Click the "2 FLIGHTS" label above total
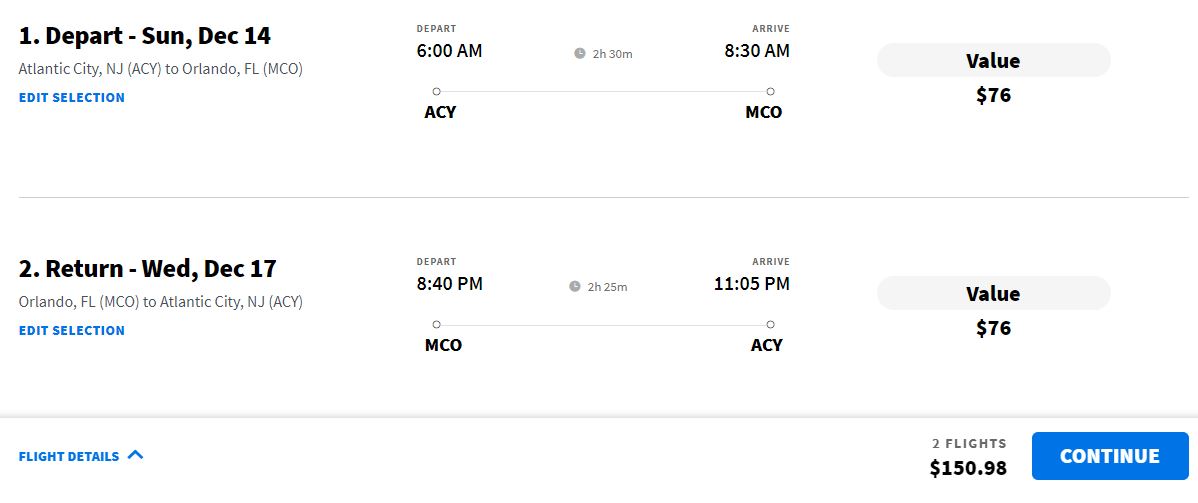 tap(969, 443)
